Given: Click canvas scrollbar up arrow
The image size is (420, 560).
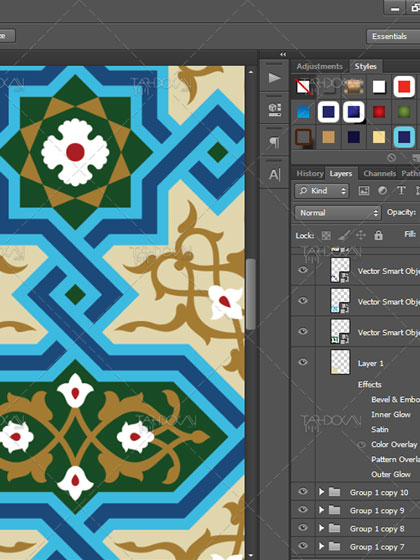Looking at the screenshot, I should pyautogui.click(x=251, y=72).
